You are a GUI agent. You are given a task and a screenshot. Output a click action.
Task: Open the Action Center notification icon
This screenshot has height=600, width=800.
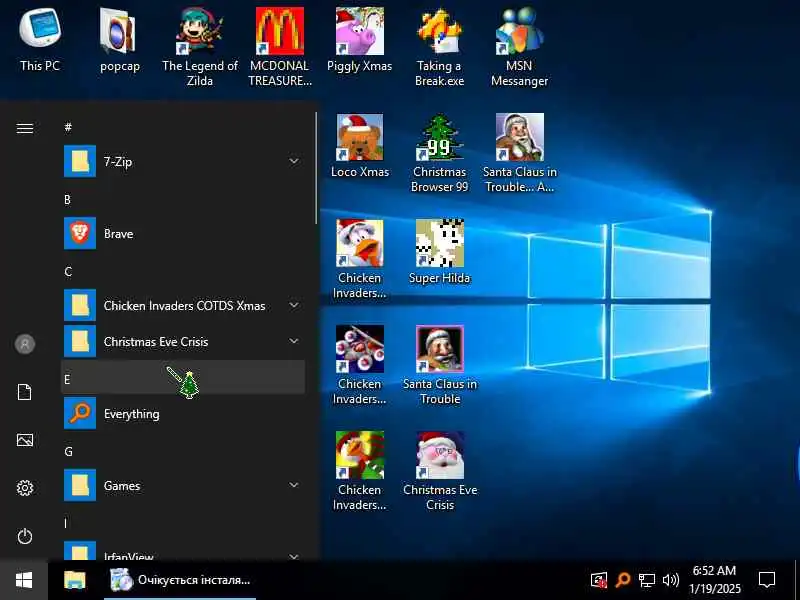click(x=767, y=580)
